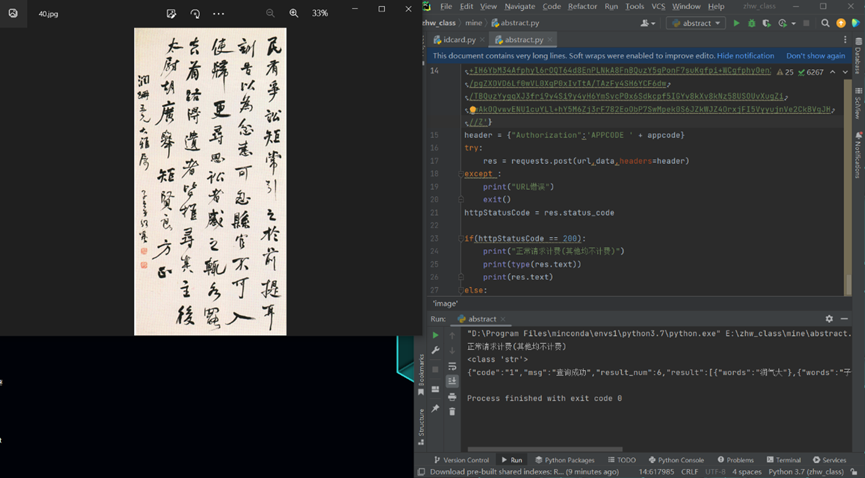Change indent setting 4 spaces

746,471
